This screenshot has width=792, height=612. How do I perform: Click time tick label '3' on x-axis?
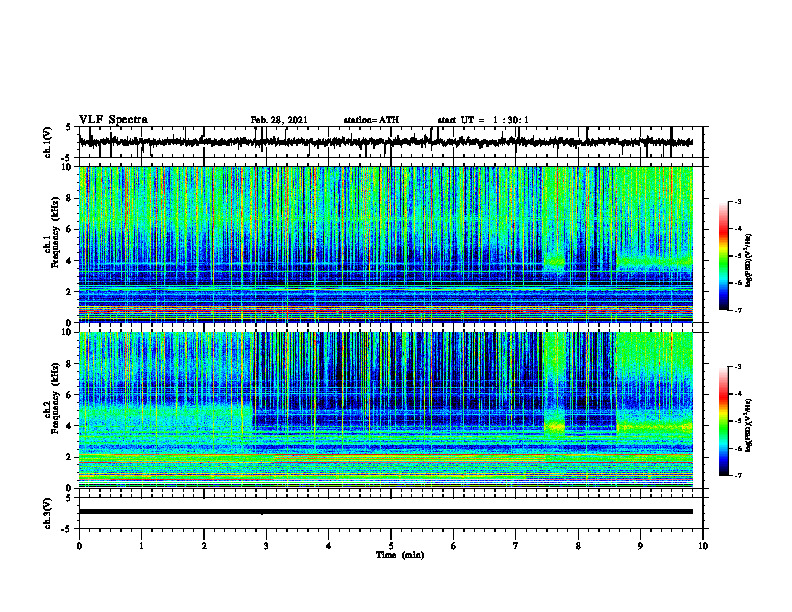(x=266, y=546)
